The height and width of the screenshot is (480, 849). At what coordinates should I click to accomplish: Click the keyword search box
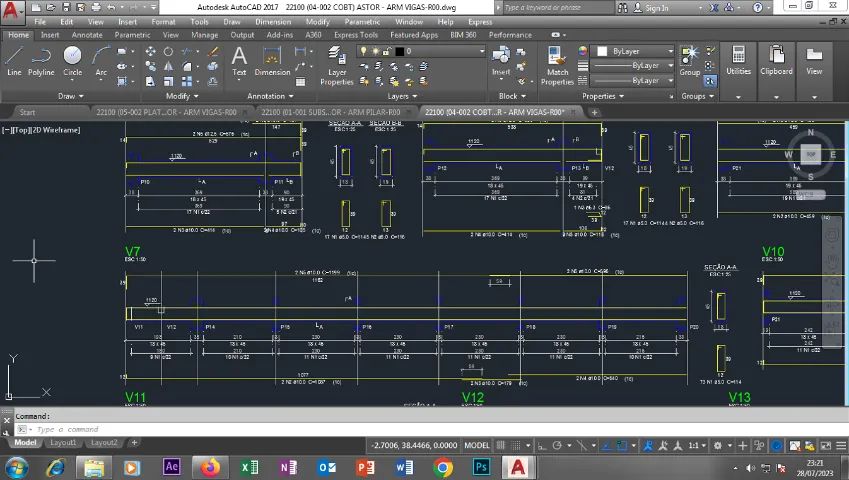[x=558, y=8]
